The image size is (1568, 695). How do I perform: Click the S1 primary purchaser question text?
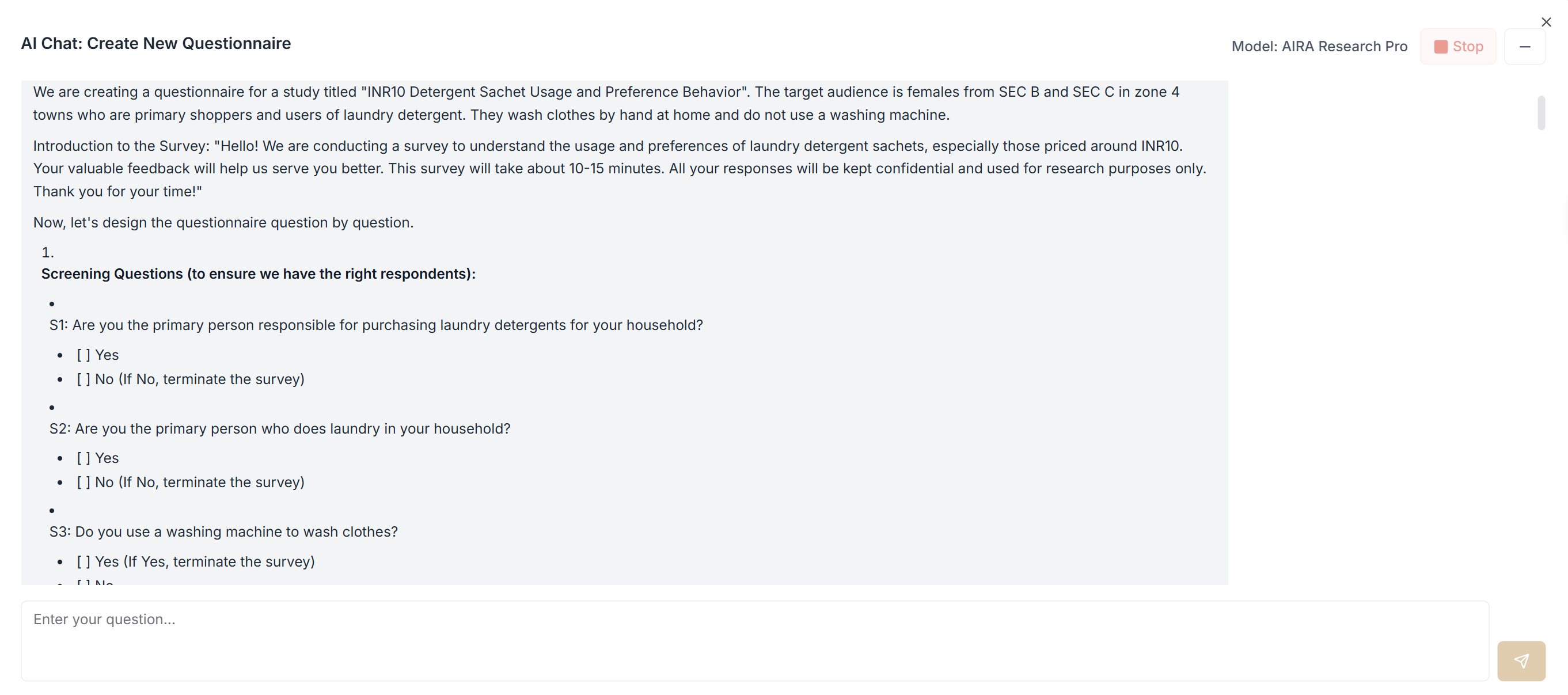[375, 325]
